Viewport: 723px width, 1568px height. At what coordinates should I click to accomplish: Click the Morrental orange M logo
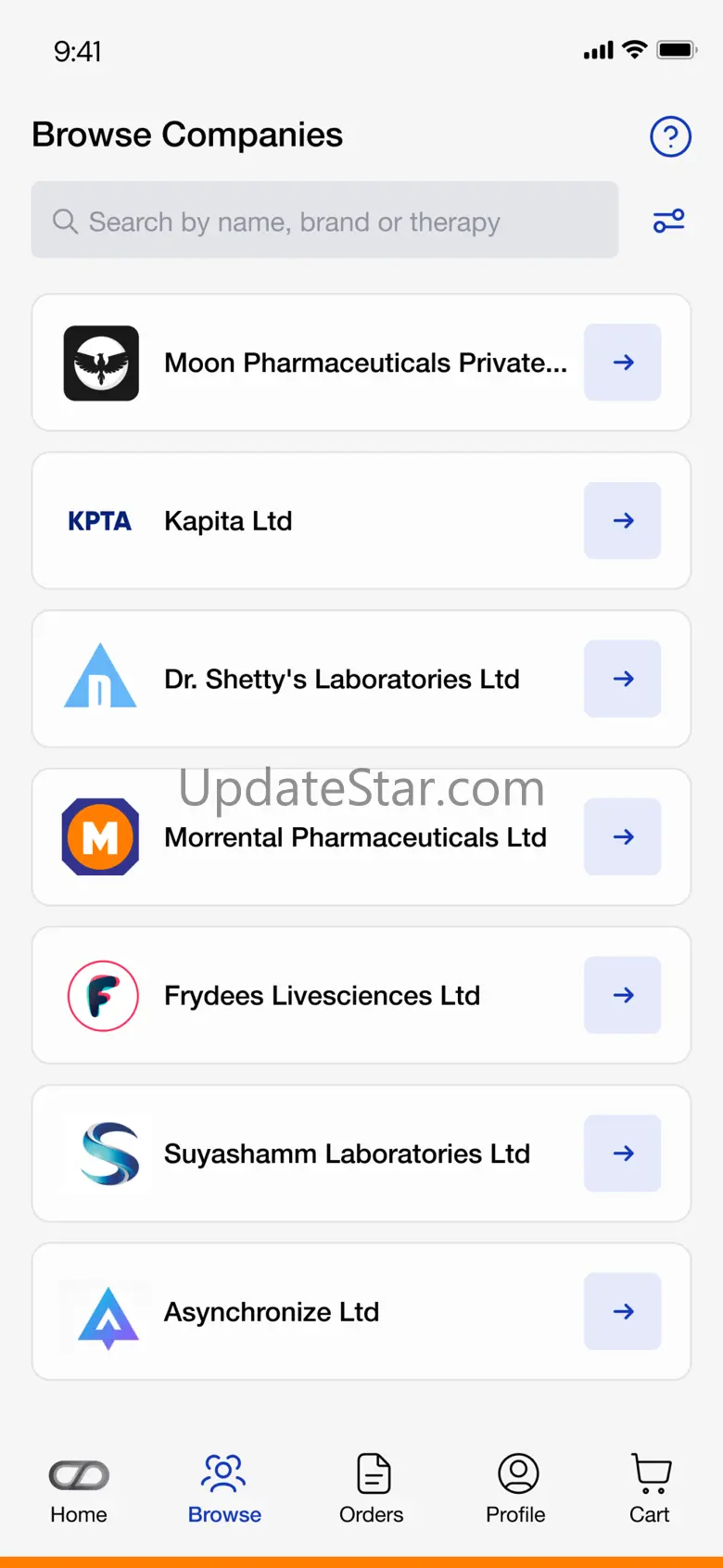coord(100,837)
